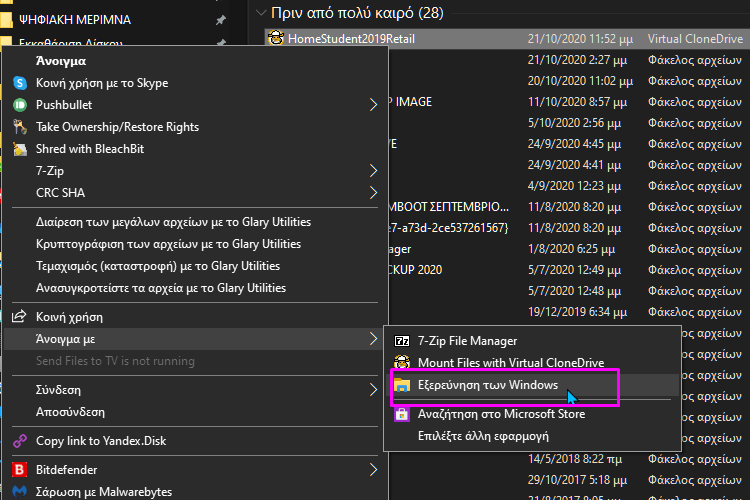Collapse the Πριν από πολύ καιρό group
Viewport: 750px width, 500px height.
pos(261,13)
